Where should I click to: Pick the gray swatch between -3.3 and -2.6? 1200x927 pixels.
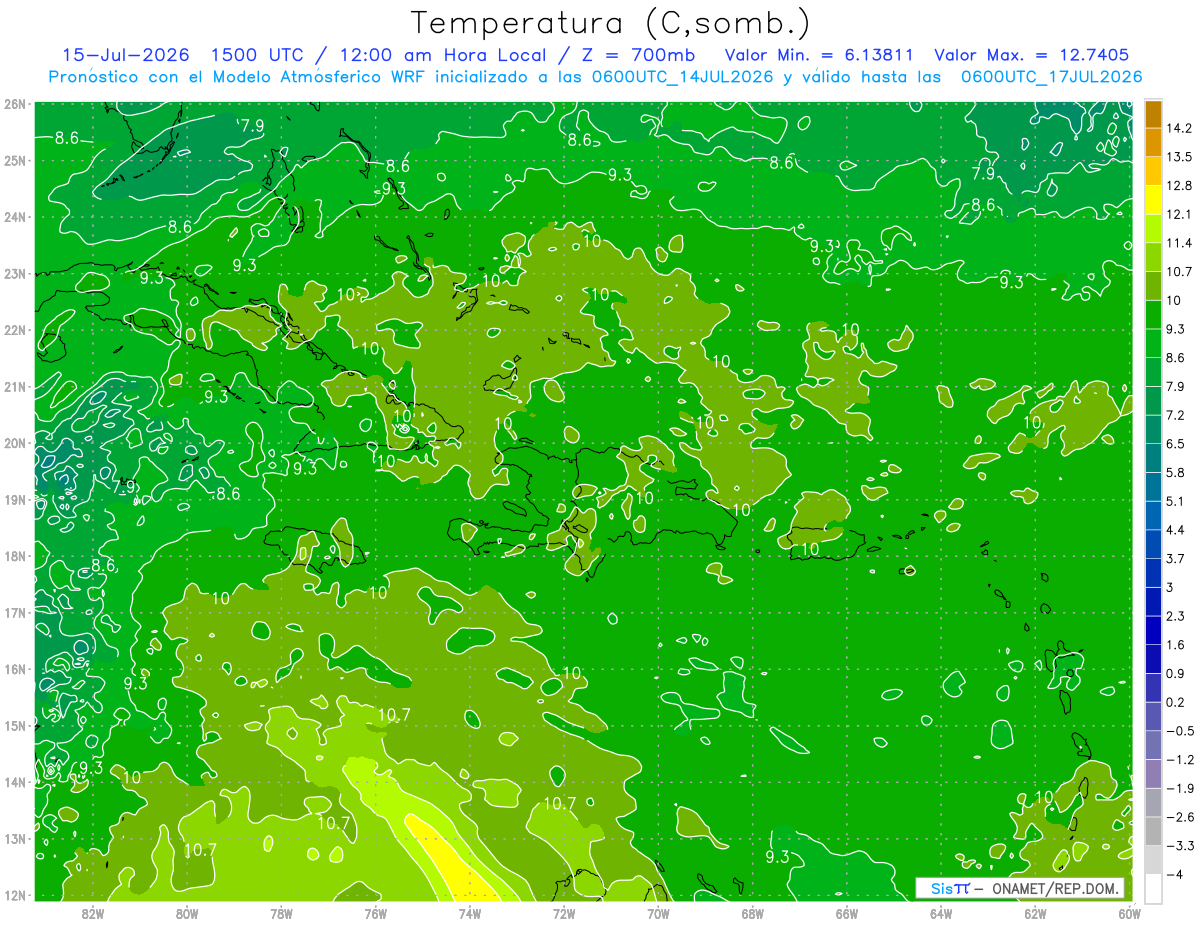[1153, 830]
